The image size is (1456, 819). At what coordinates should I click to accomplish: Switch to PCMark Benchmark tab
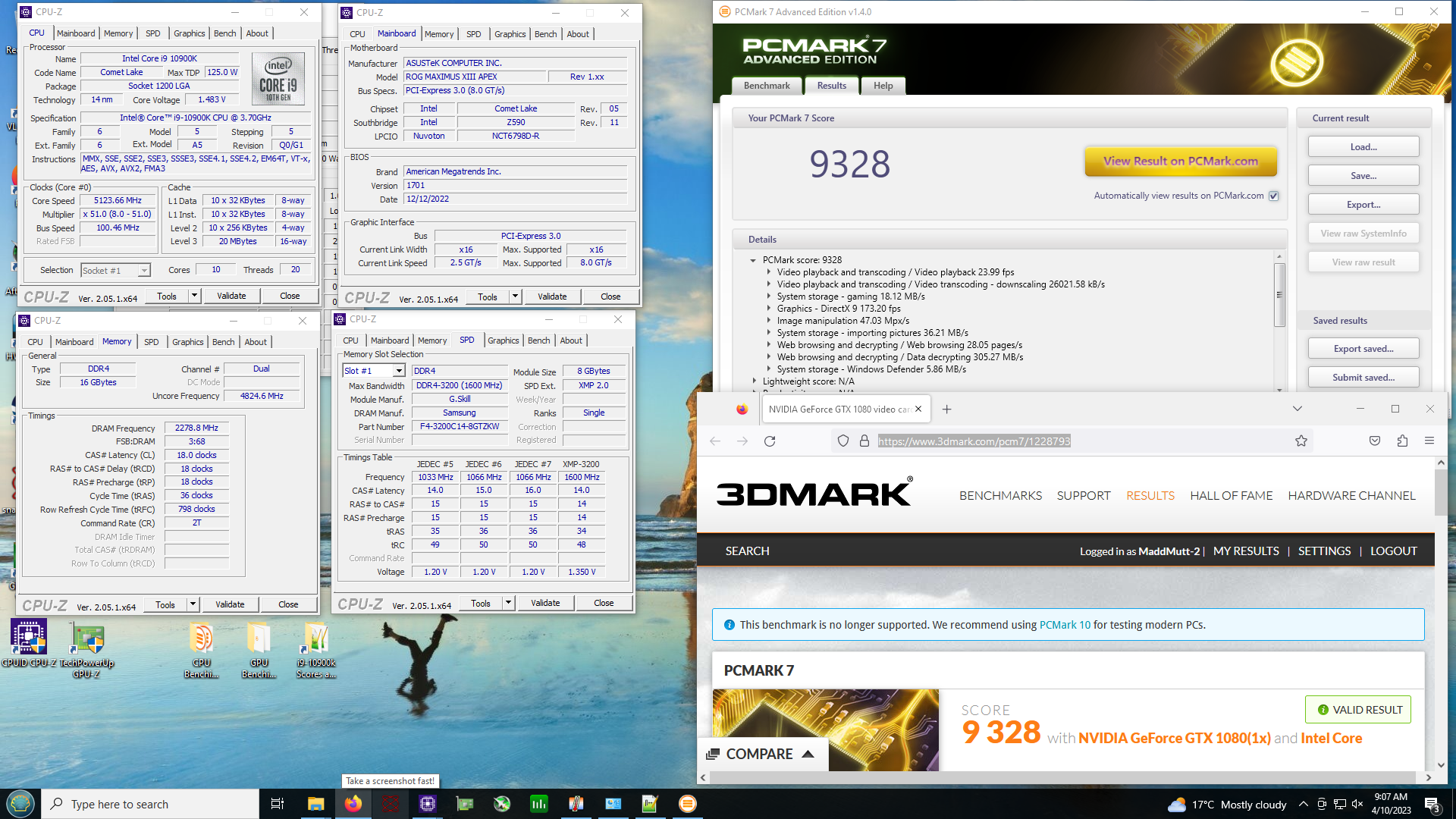click(x=767, y=86)
